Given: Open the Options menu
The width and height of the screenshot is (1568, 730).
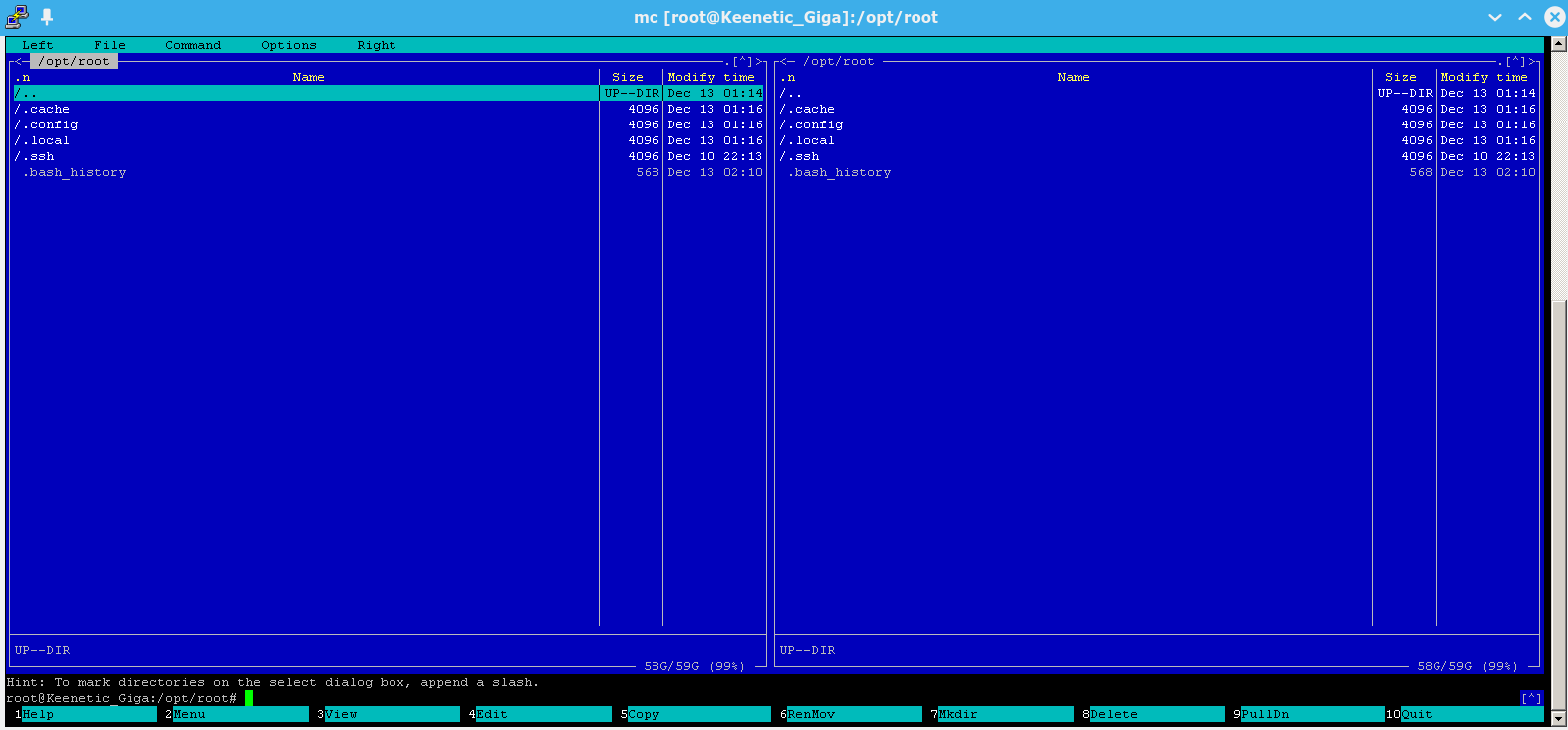Looking at the screenshot, I should (x=289, y=45).
